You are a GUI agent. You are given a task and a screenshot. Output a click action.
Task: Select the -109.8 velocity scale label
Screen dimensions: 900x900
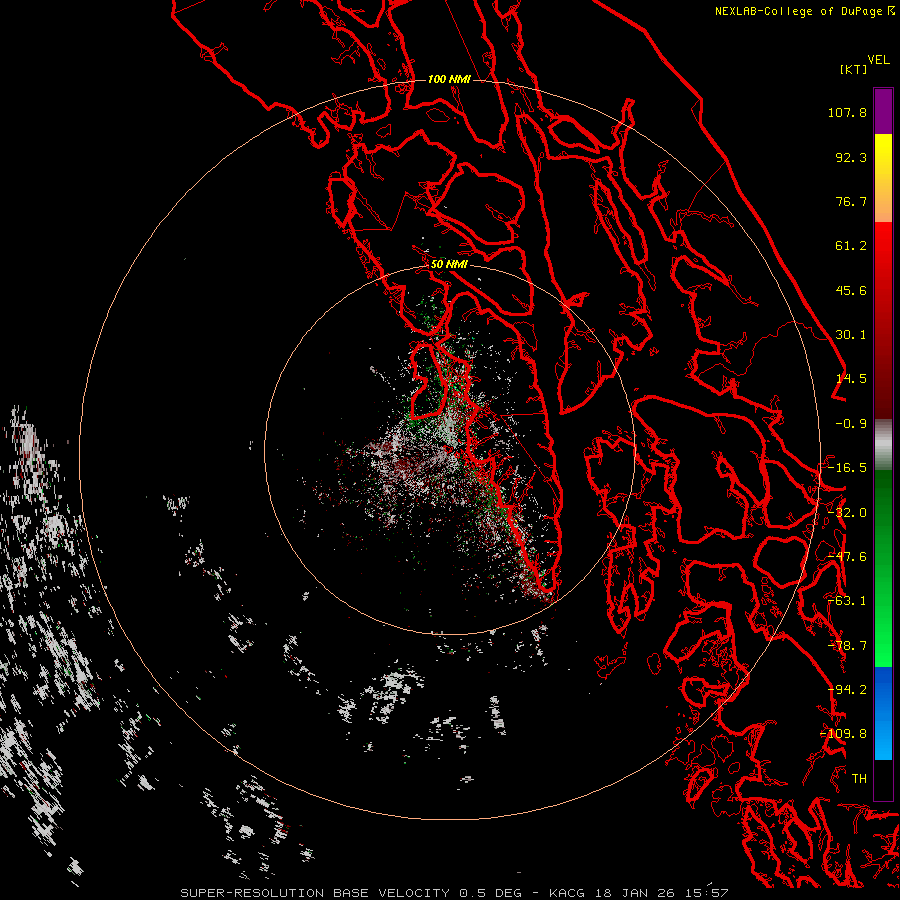[844, 734]
